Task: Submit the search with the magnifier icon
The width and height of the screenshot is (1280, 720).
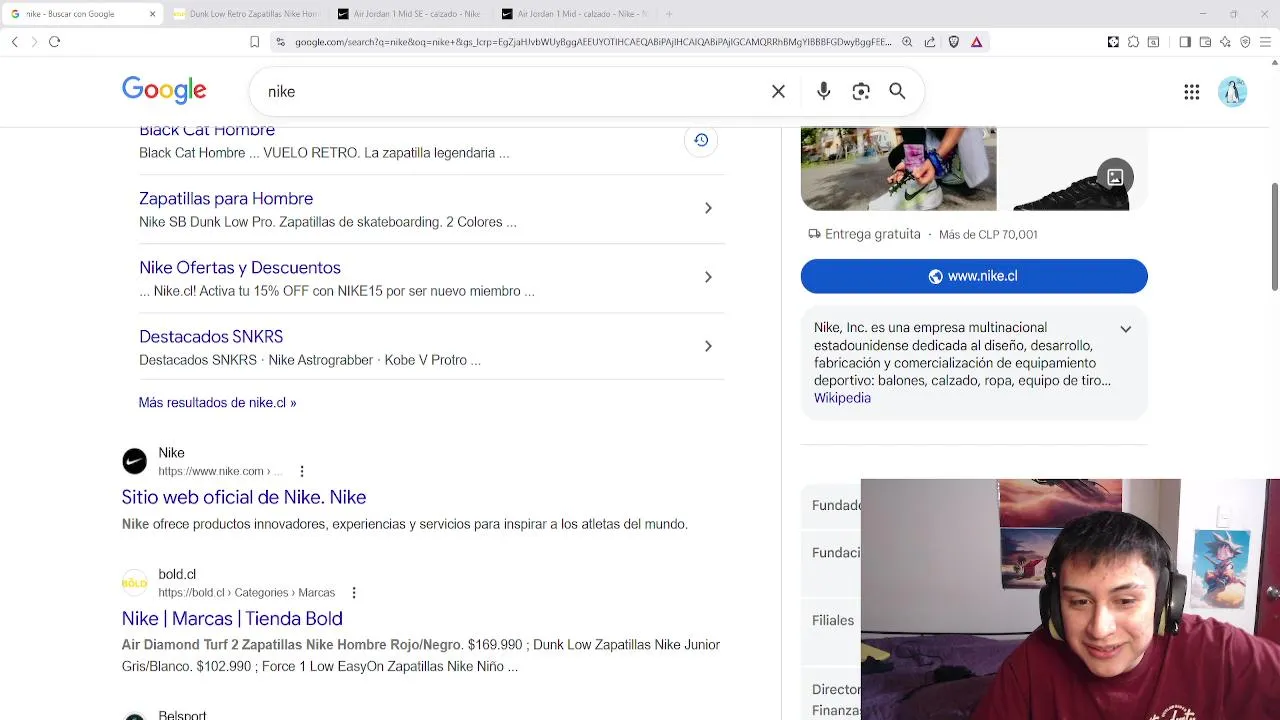Action: click(897, 91)
